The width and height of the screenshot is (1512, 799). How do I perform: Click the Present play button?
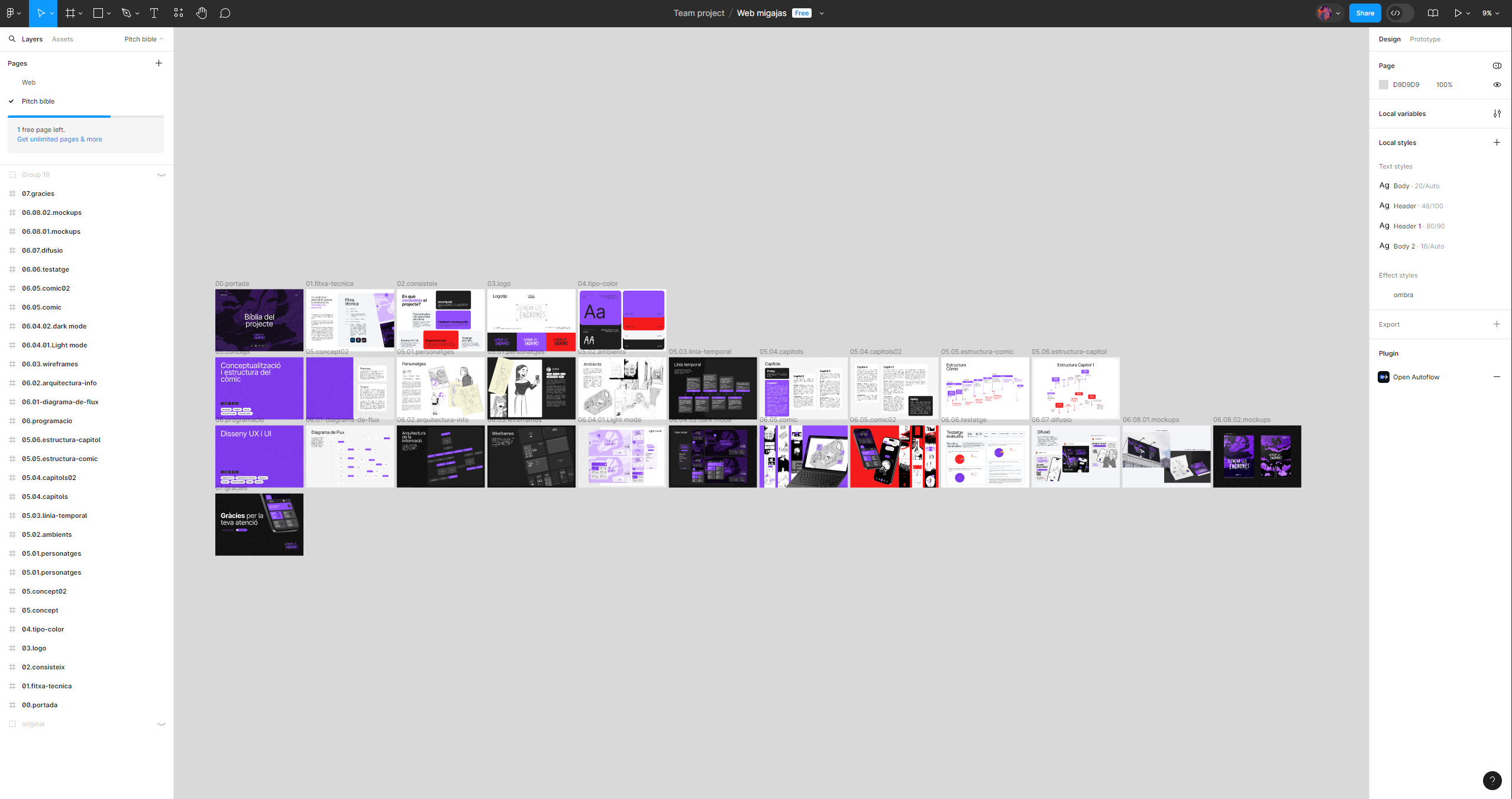pos(1458,13)
